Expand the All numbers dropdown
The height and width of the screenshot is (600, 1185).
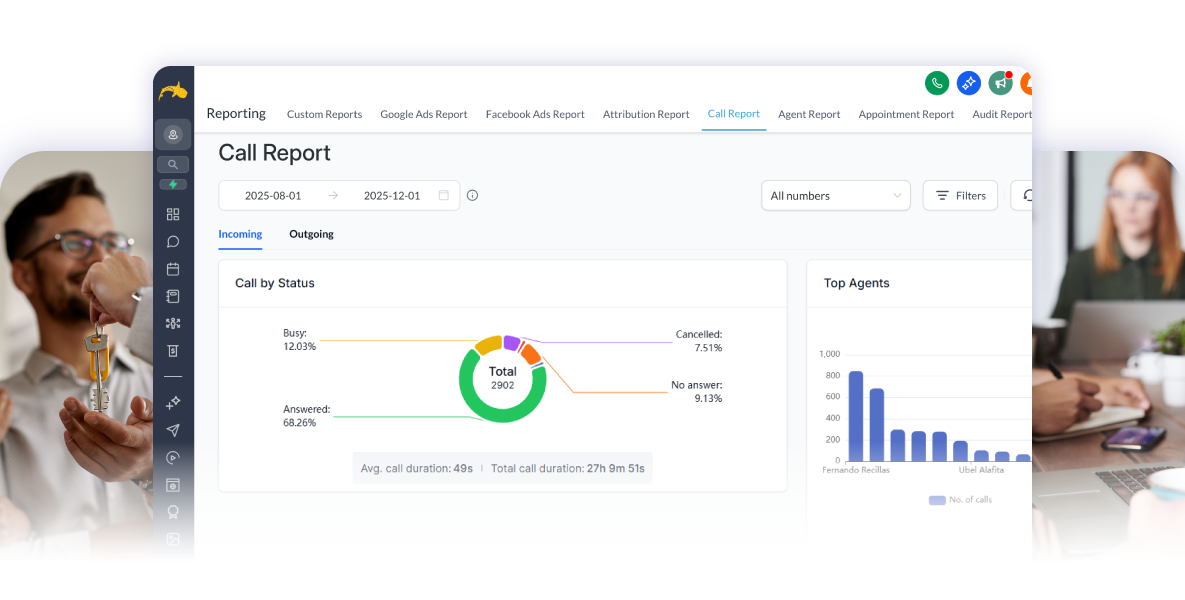[x=835, y=196]
